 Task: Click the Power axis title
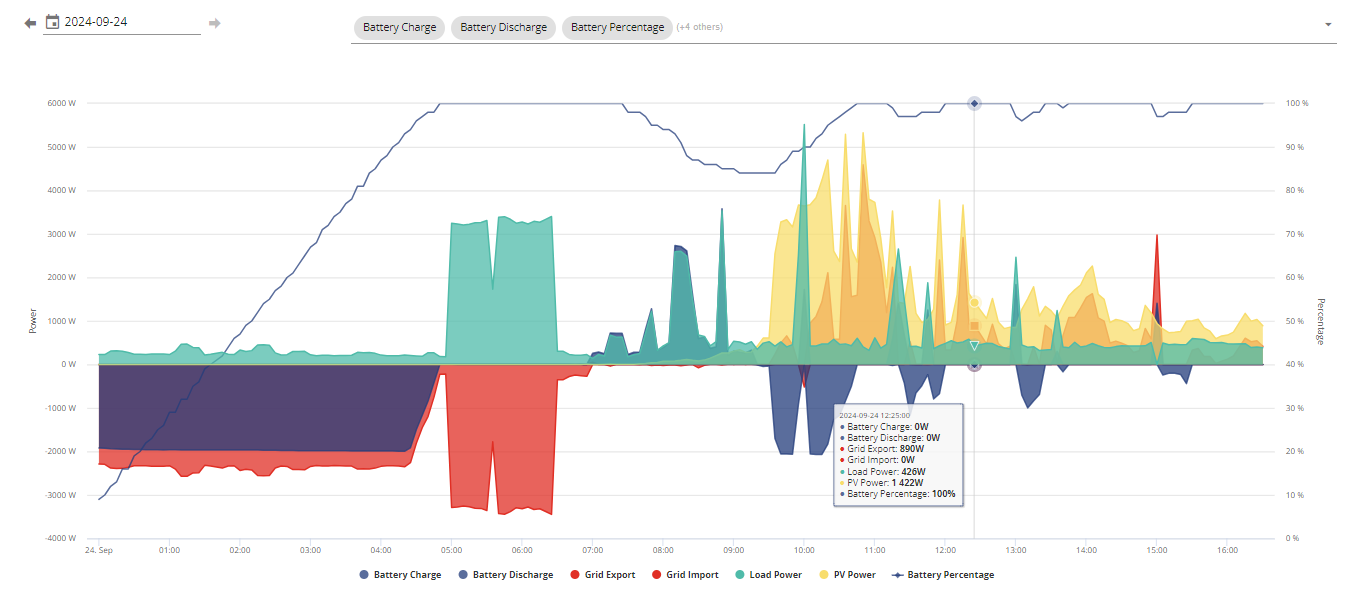[x=32, y=321]
